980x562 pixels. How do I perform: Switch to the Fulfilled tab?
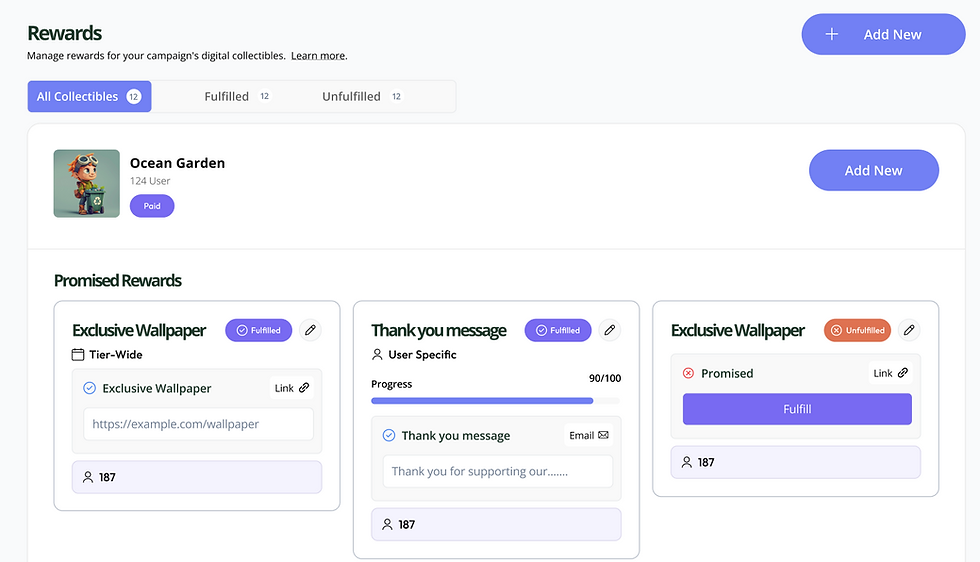(x=227, y=97)
